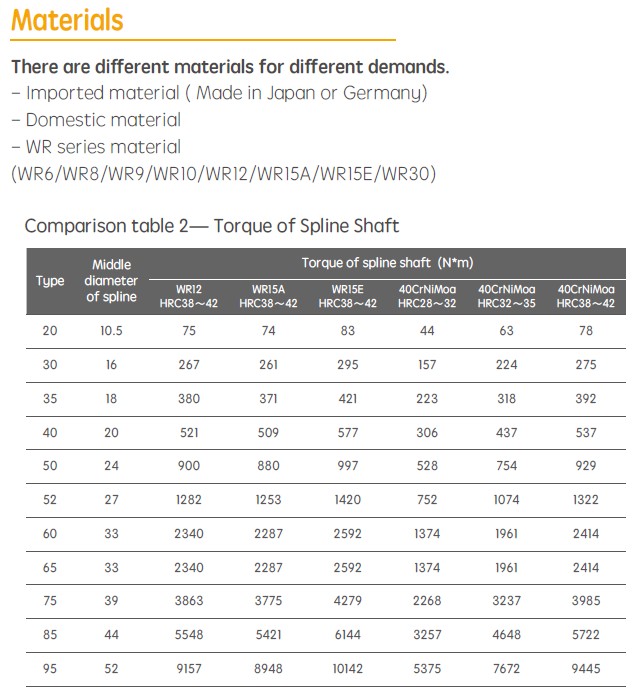
Task: Click the WR15A HRC38~42 column header
Action: pyautogui.click(x=268, y=296)
